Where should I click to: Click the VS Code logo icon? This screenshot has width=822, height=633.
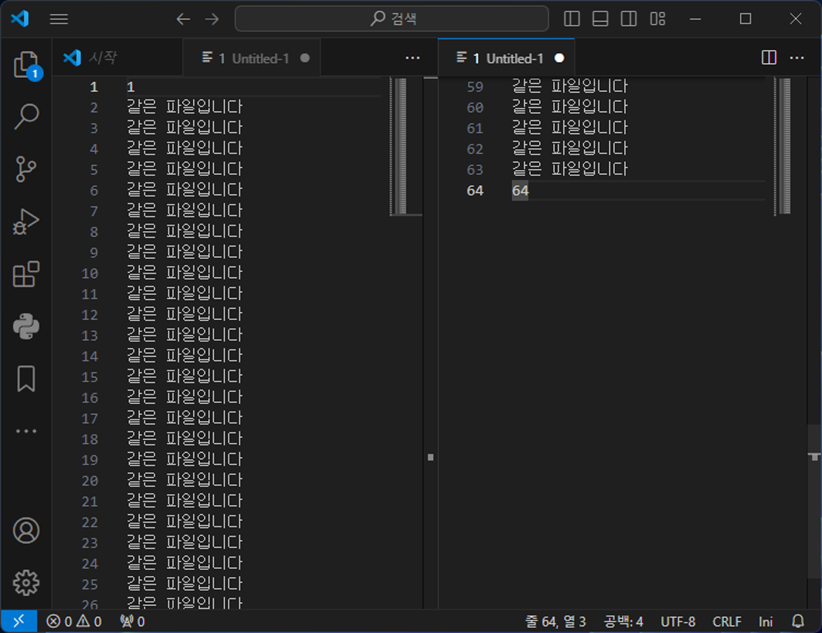pos(20,19)
